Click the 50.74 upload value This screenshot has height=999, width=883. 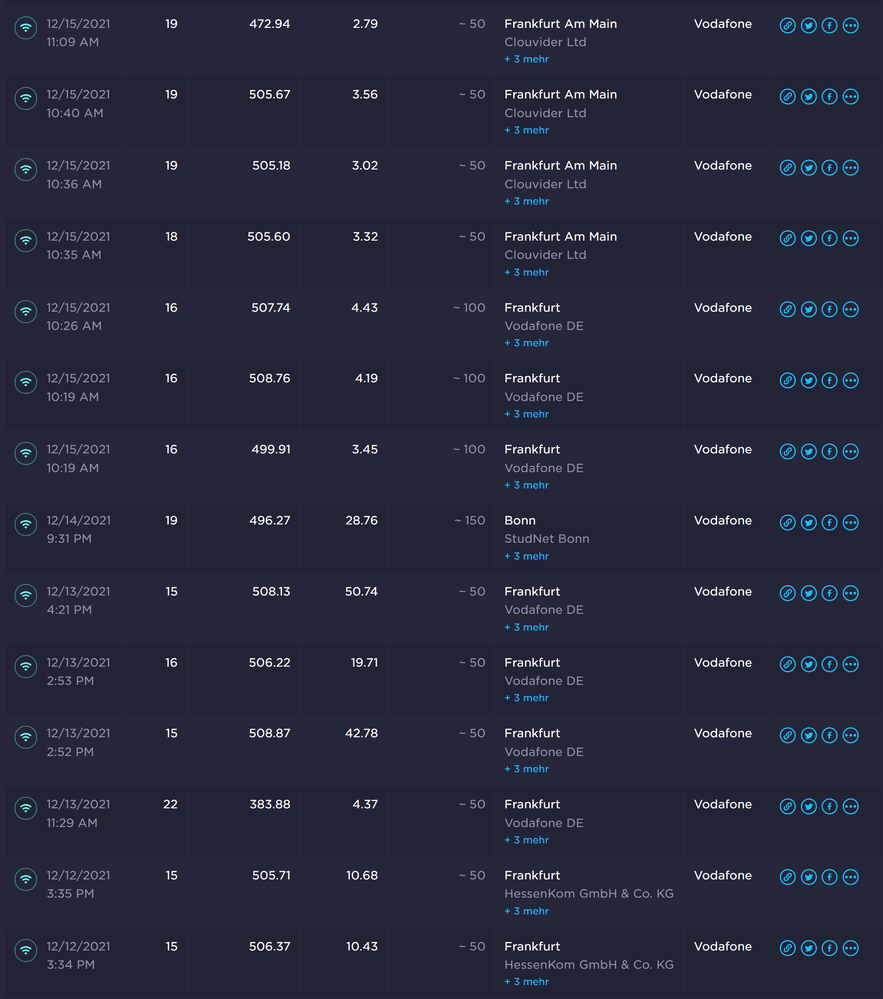coord(361,592)
